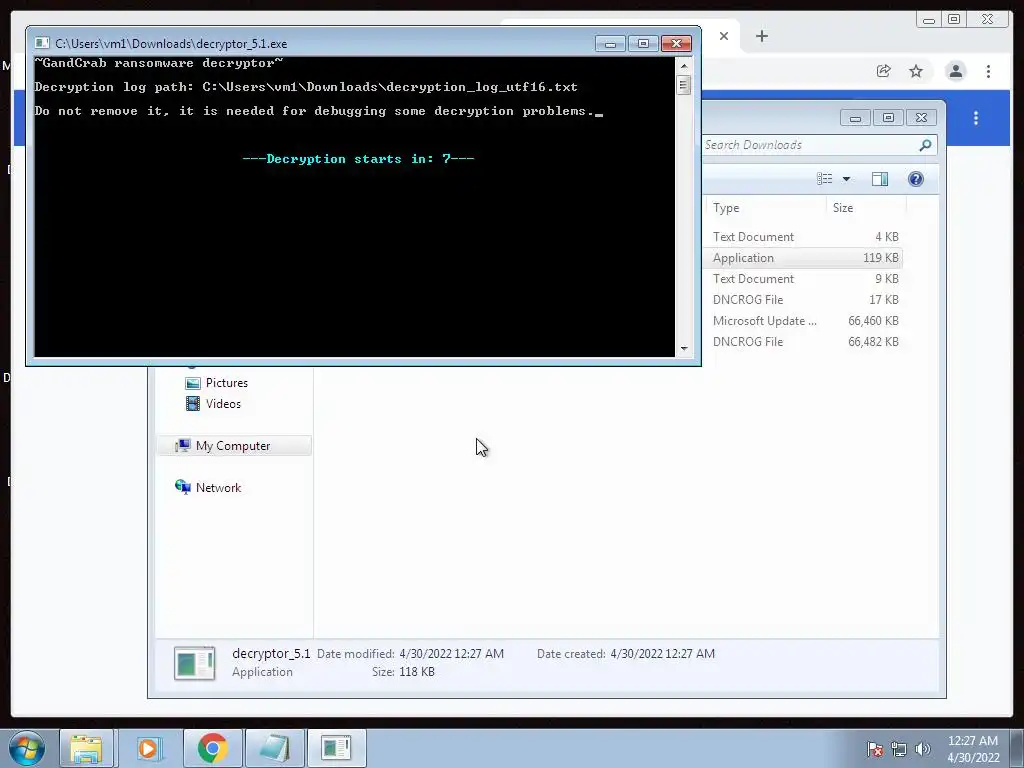1024x768 pixels.
Task: Open Pictures library in navigation pane
Action: coord(227,383)
